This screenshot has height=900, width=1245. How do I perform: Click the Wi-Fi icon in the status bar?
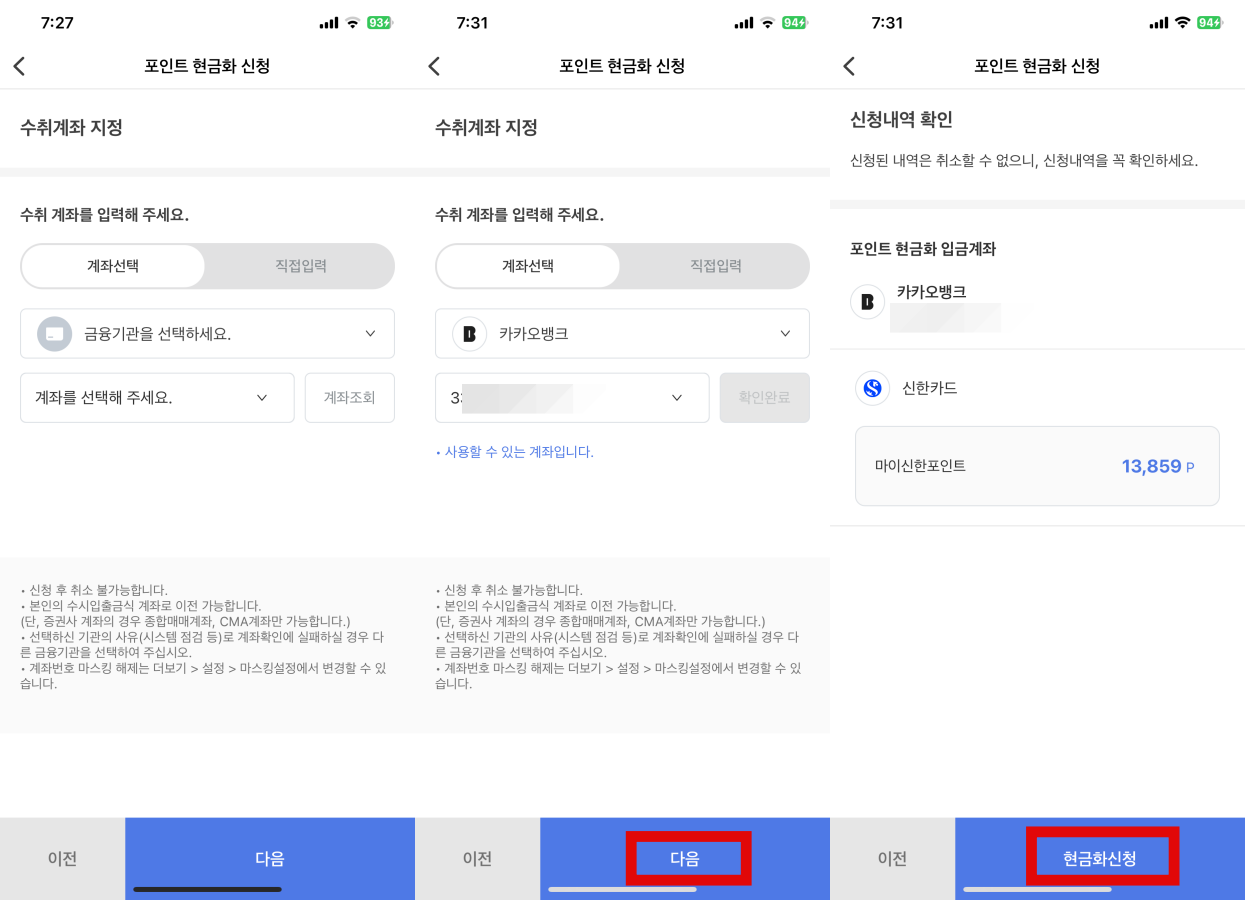[x=353, y=21]
